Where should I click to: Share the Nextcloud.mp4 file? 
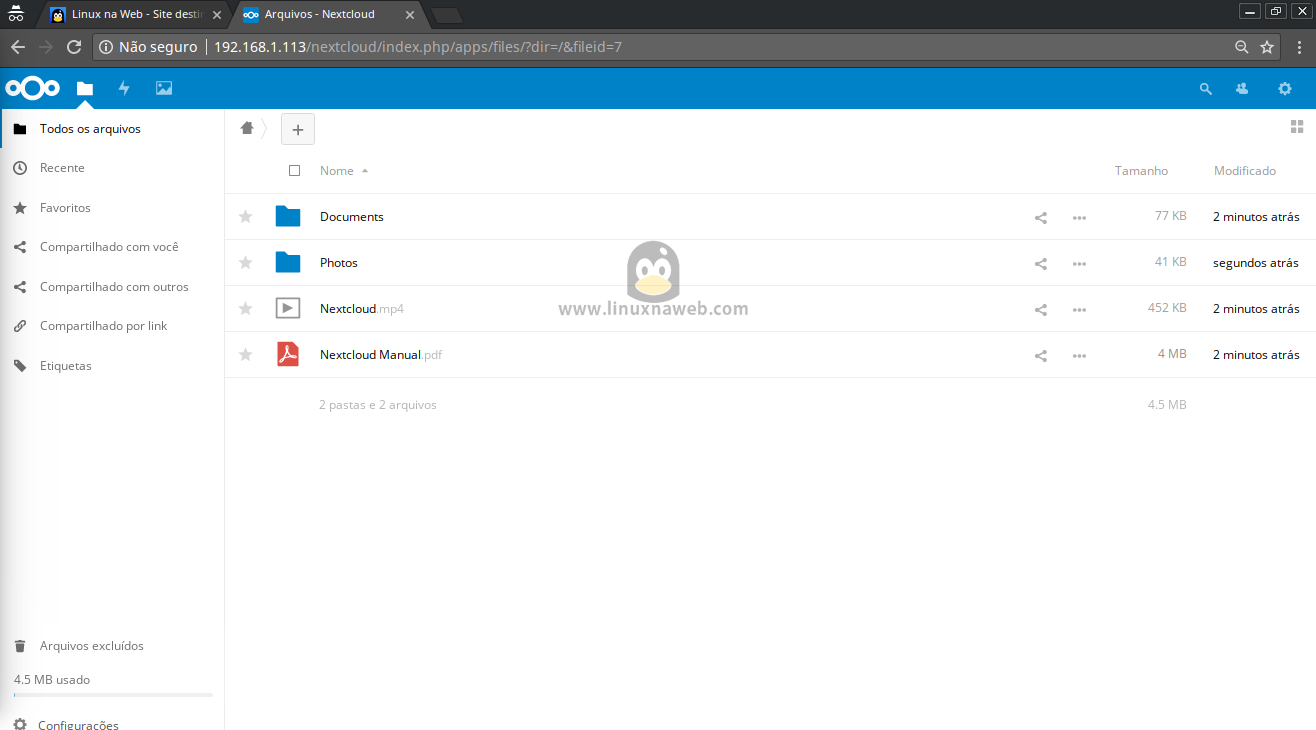pyautogui.click(x=1040, y=309)
